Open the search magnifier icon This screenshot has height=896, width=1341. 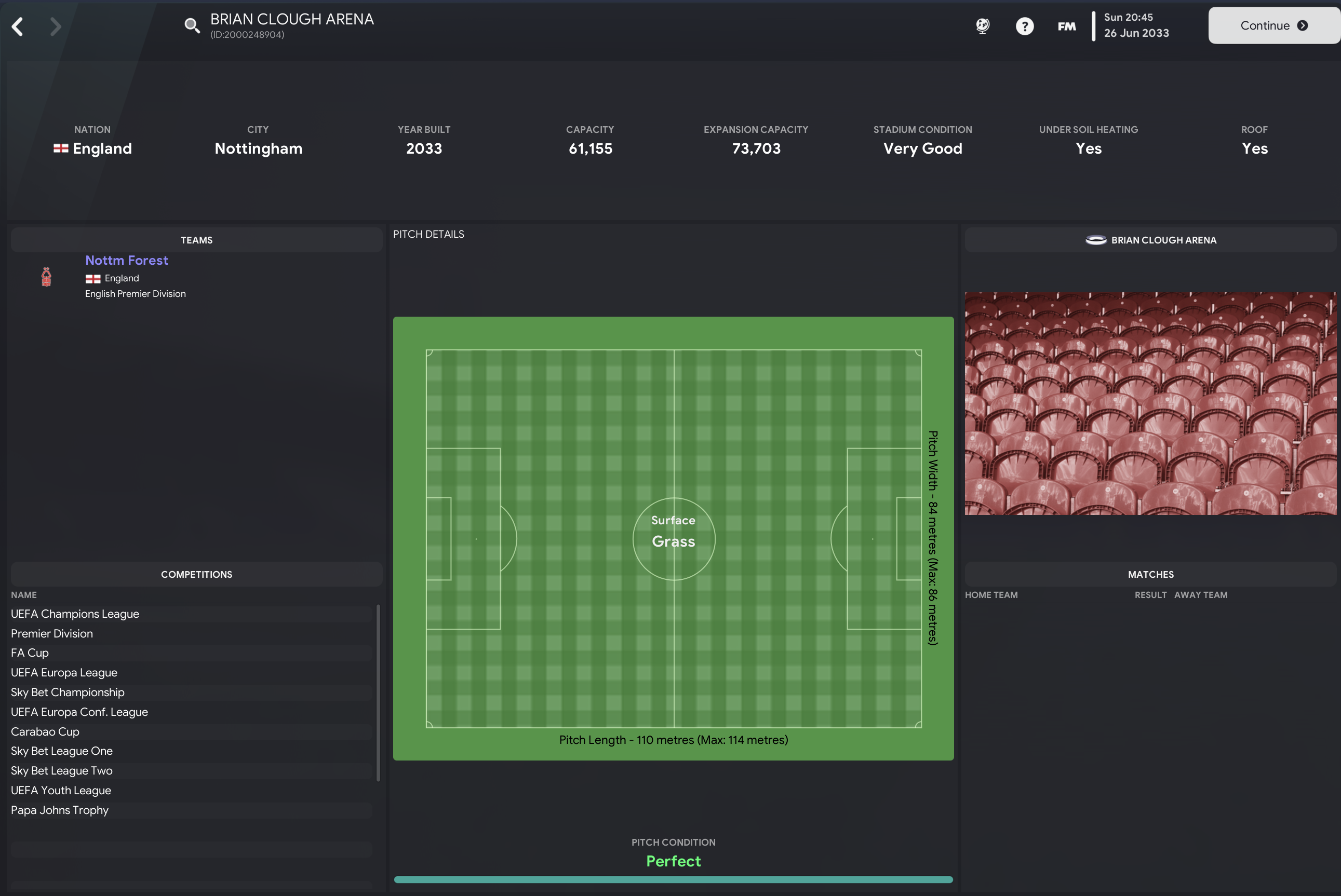point(192,26)
